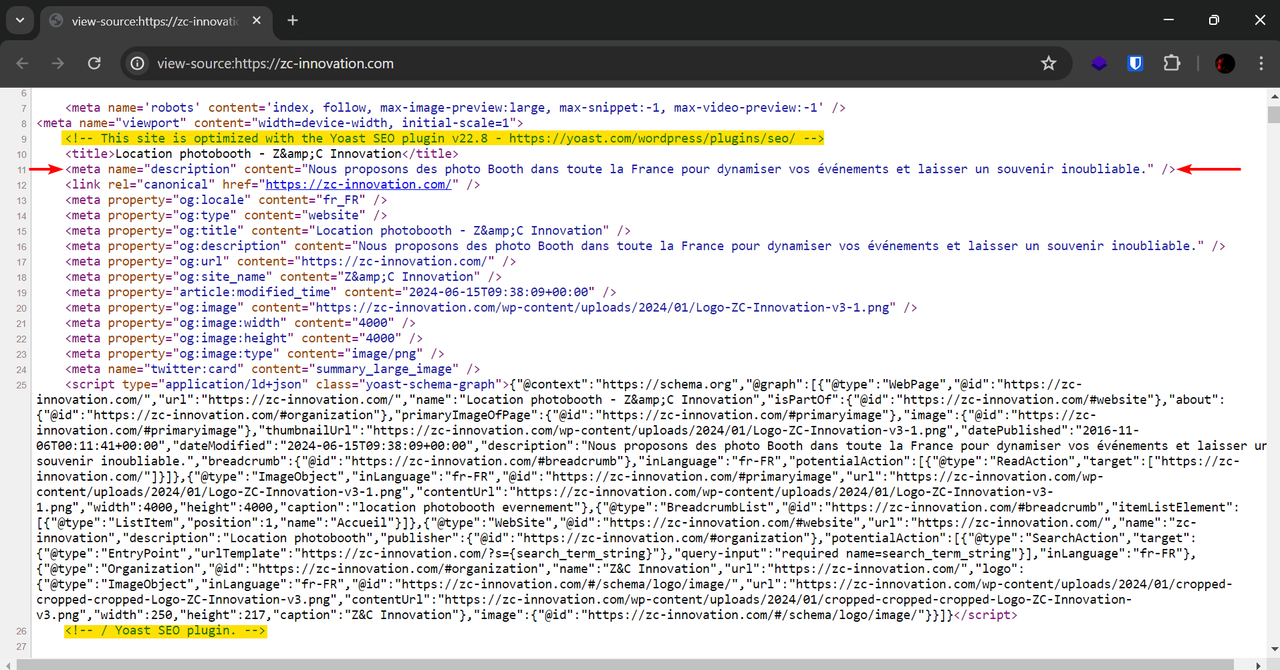Click the og:image:width 4000 line
1280x670 pixels.
click(x=240, y=322)
